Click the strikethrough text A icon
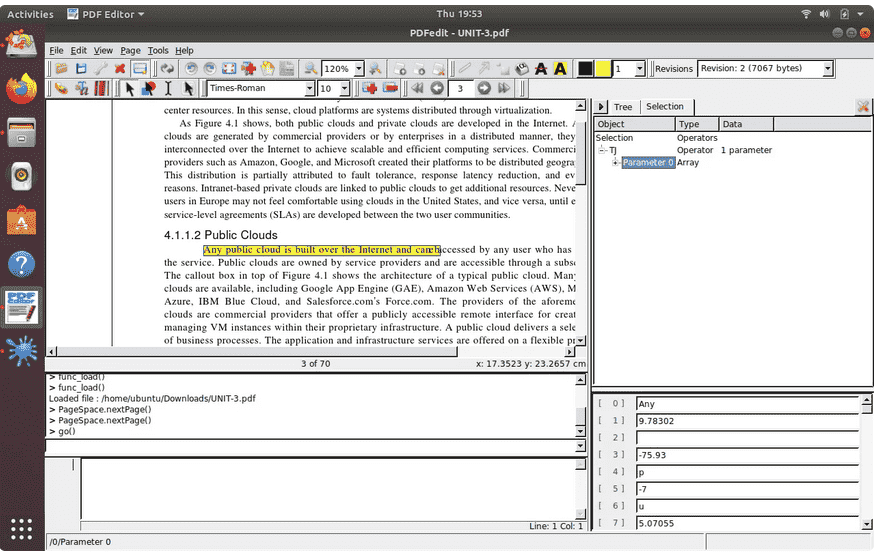 pos(541,69)
